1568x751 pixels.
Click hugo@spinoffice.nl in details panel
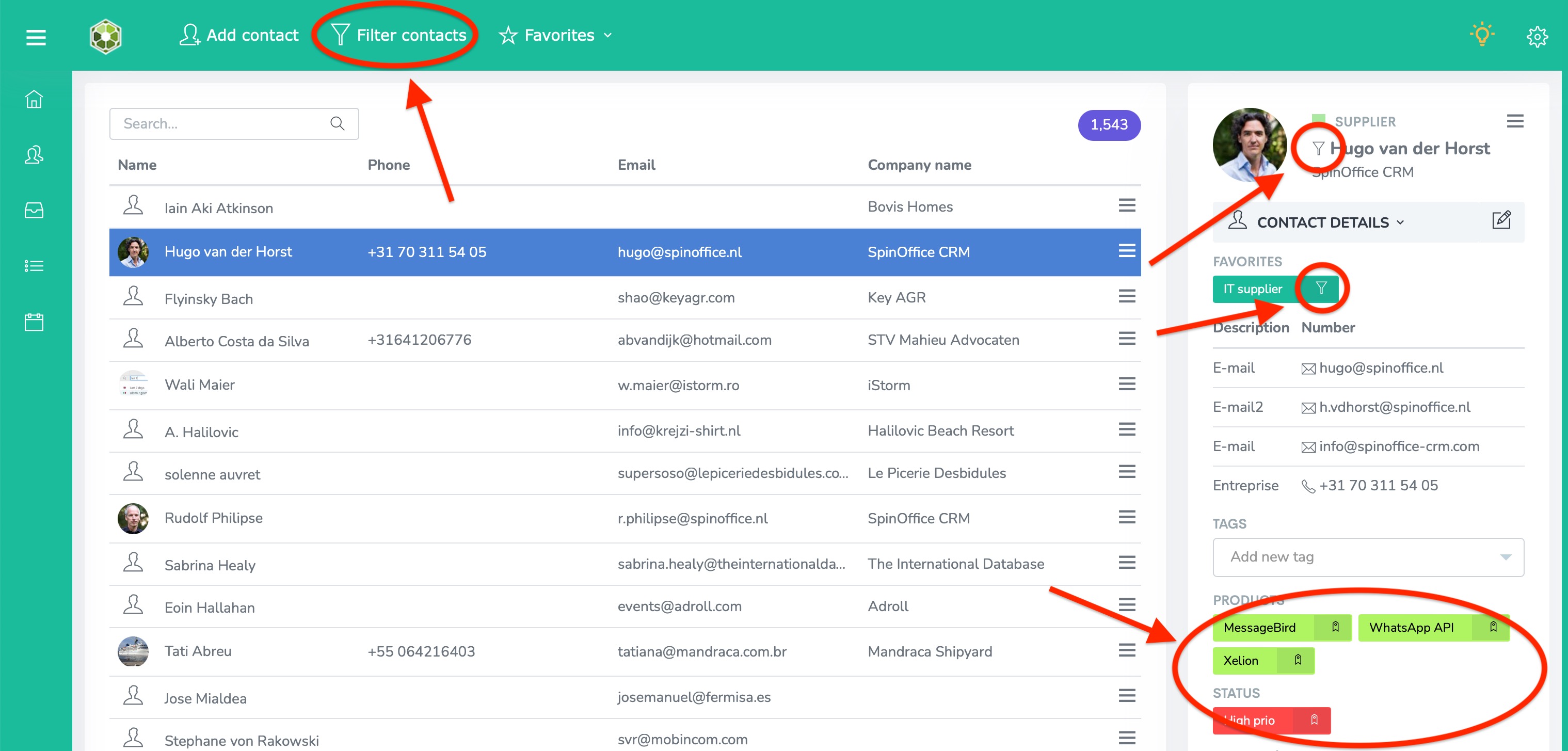click(x=1381, y=368)
